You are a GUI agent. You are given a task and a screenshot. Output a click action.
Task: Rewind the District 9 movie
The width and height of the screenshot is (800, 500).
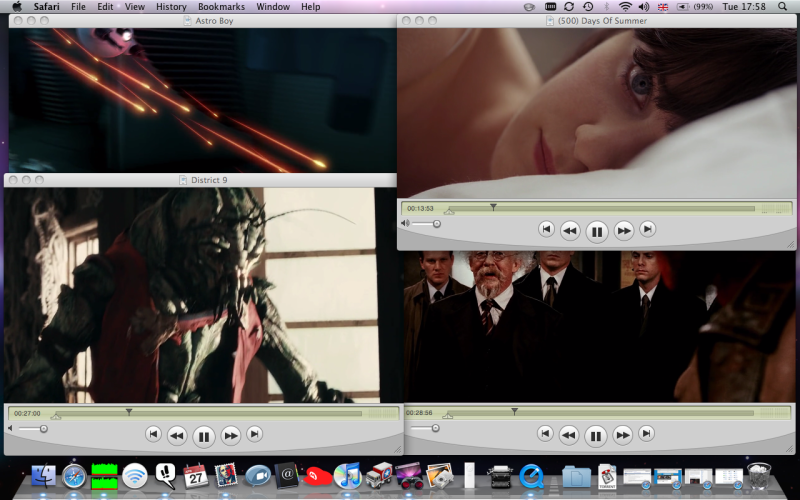click(177, 436)
